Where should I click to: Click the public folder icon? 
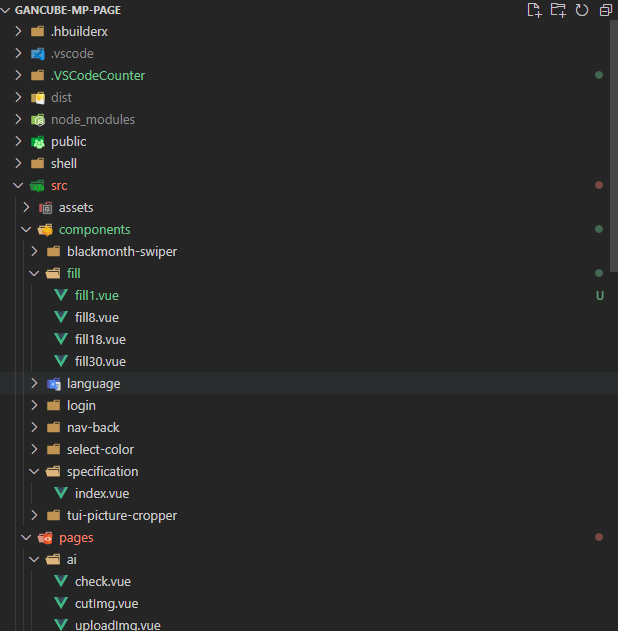(x=38, y=142)
